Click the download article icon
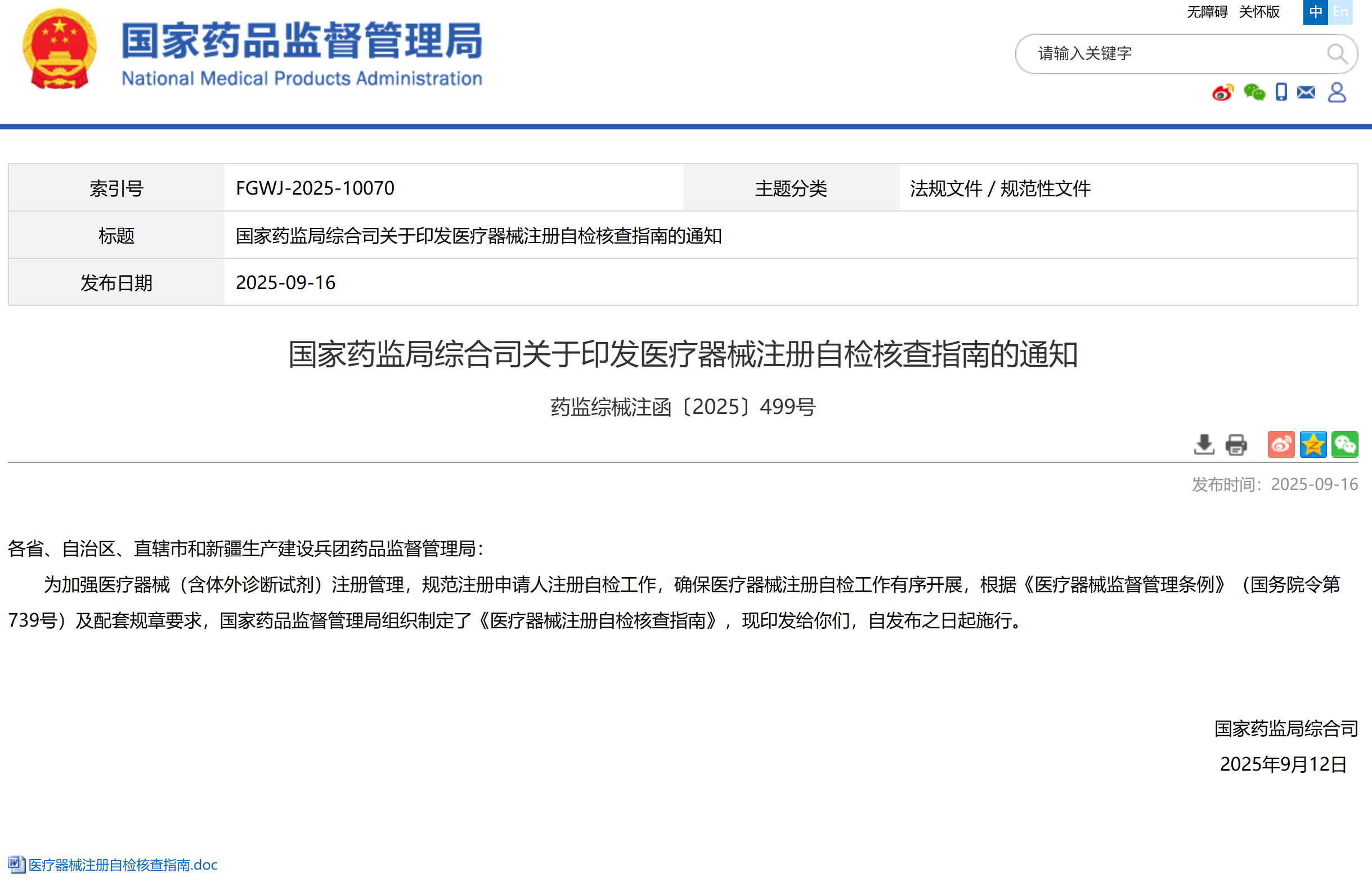The height and width of the screenshot is (882, 1372). pyautogui.click(x=1204, y=444)
